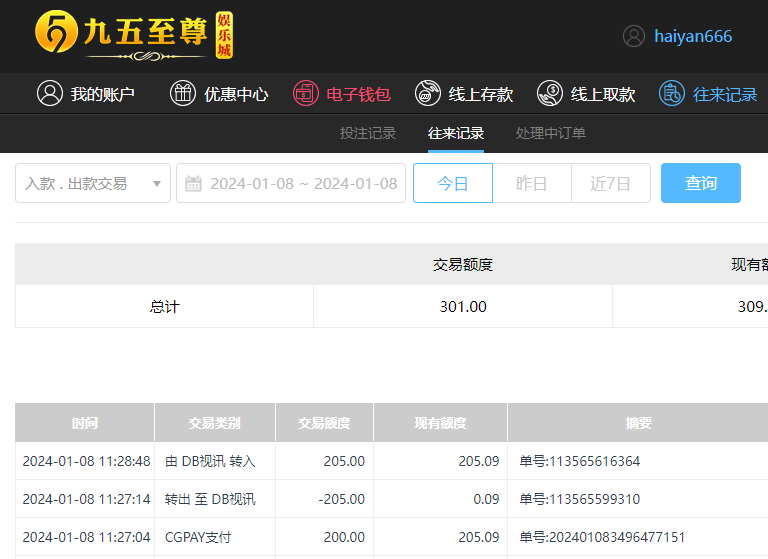768x559 pixels.
Task: Select the 今日 date filter
Action: pos(453,183)
